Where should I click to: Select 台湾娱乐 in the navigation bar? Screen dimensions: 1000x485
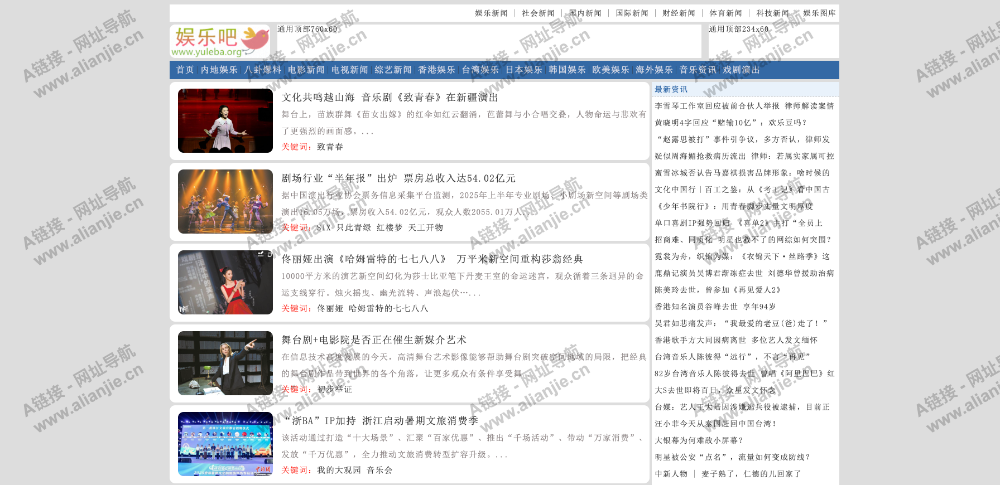tap(480, 70)
